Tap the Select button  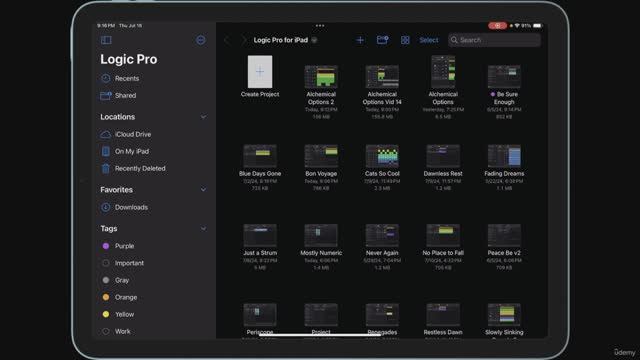pyautogui.click(x=429, y=40)
